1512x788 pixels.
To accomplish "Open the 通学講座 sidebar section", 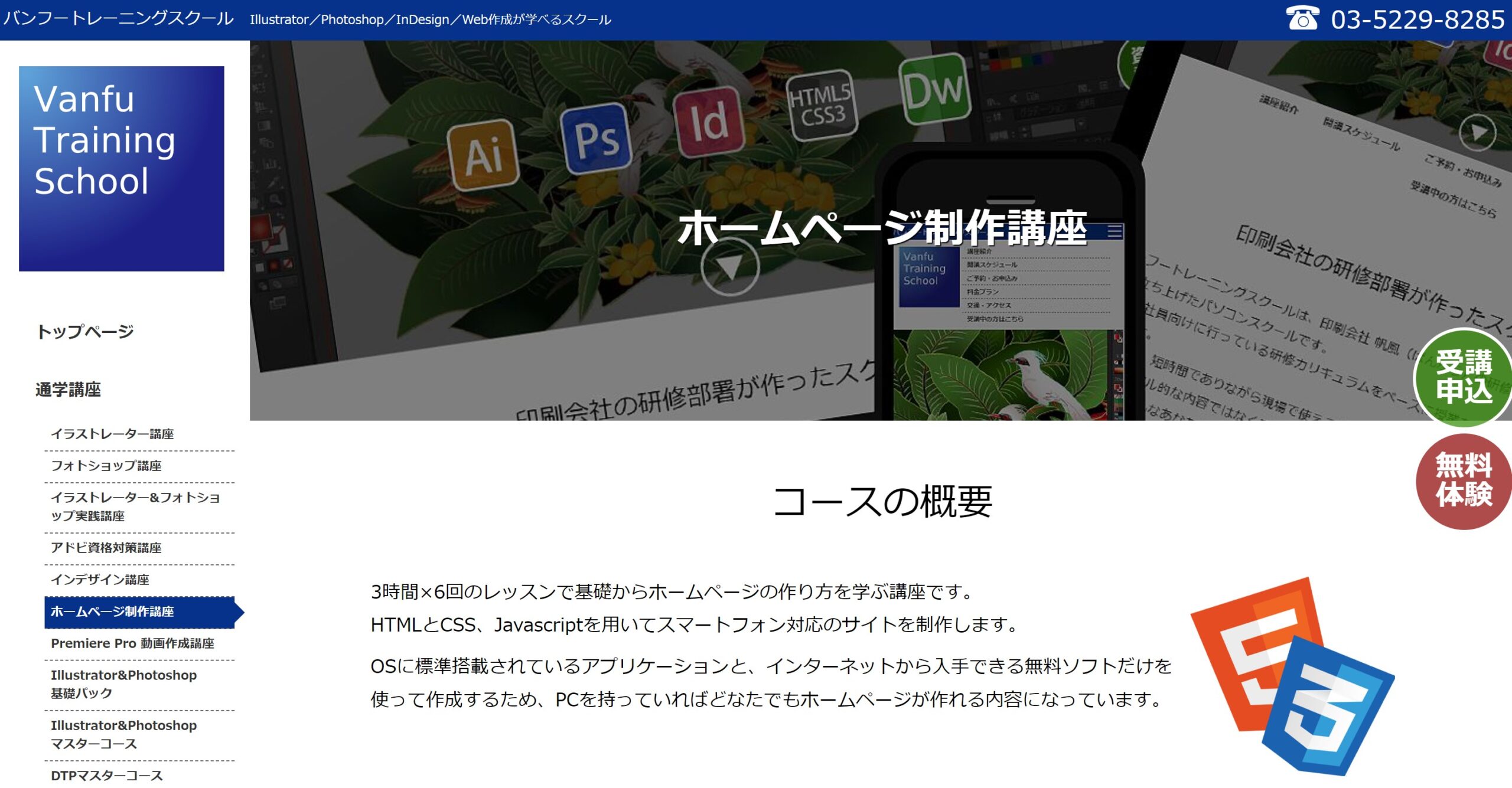I will (x=69, y=390).
